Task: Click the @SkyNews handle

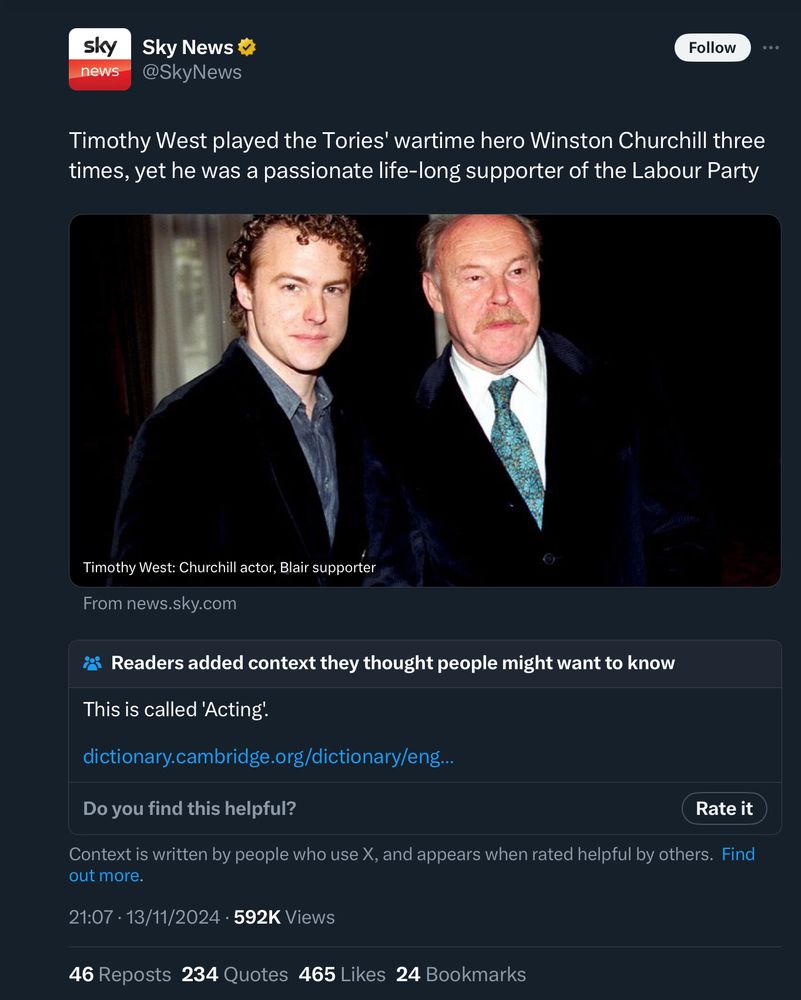Action: click(192, 72)
